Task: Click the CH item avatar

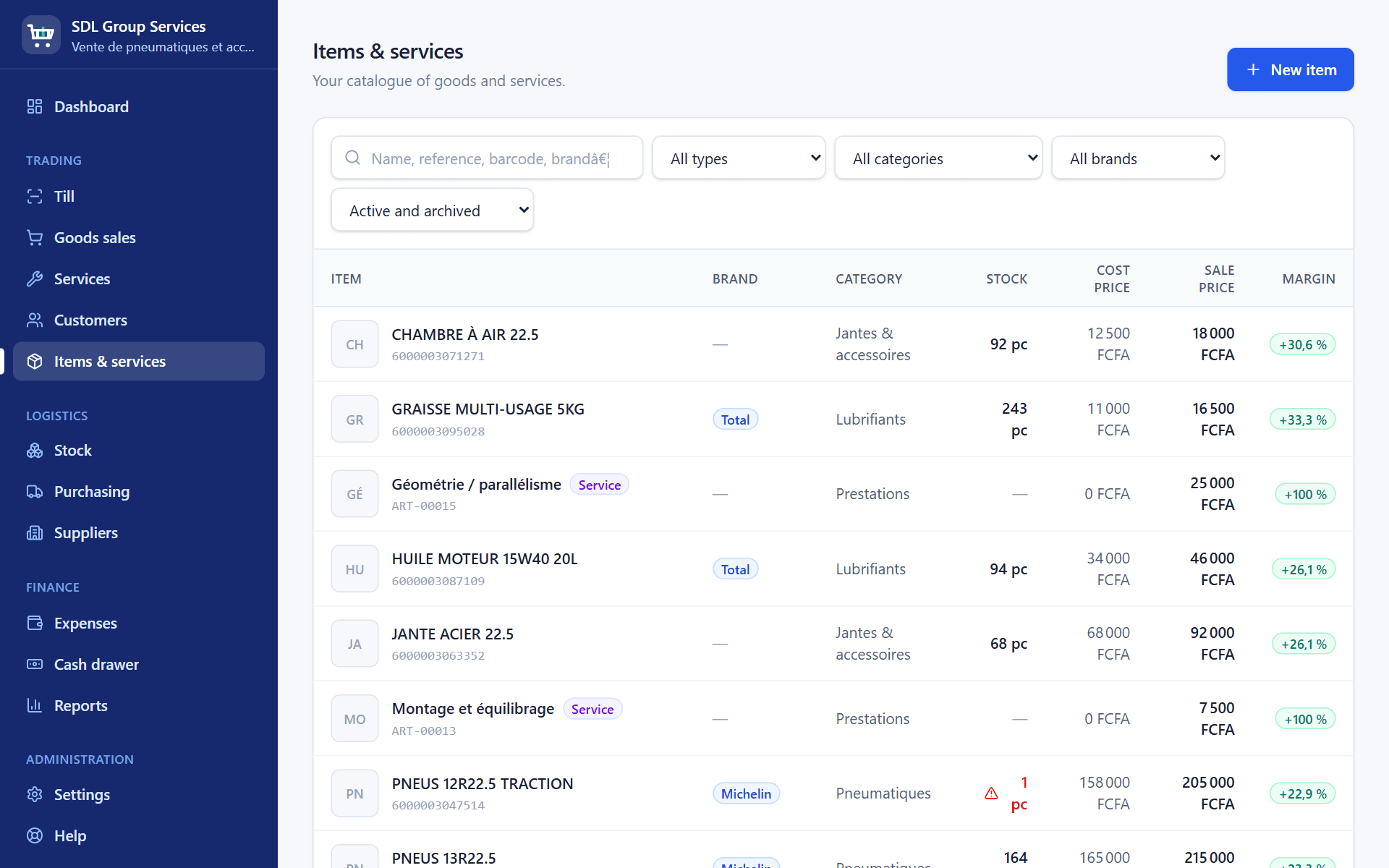Action: [x=354, y=344]
